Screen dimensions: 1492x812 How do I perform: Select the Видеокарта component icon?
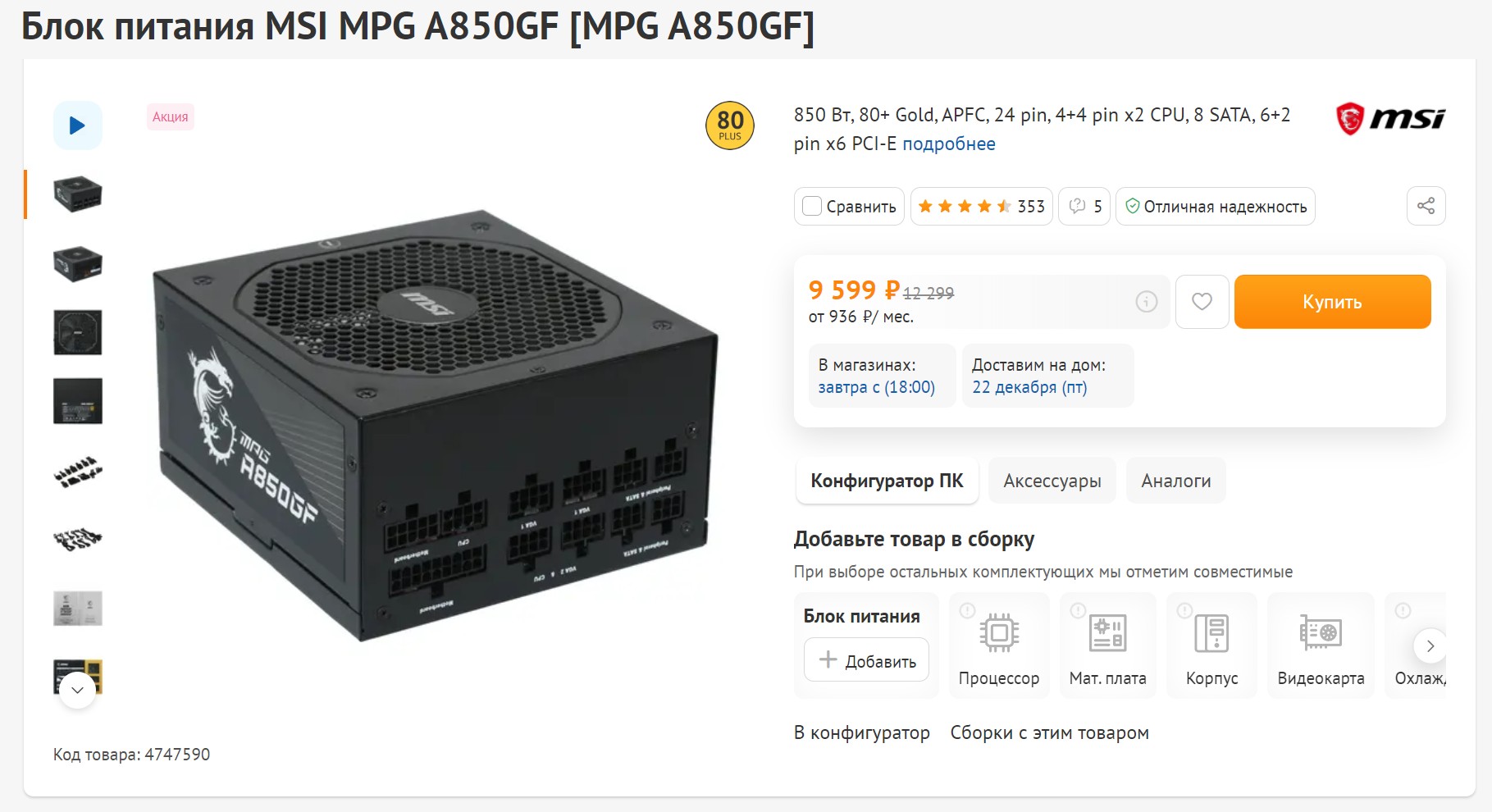tap(1320, 633)
